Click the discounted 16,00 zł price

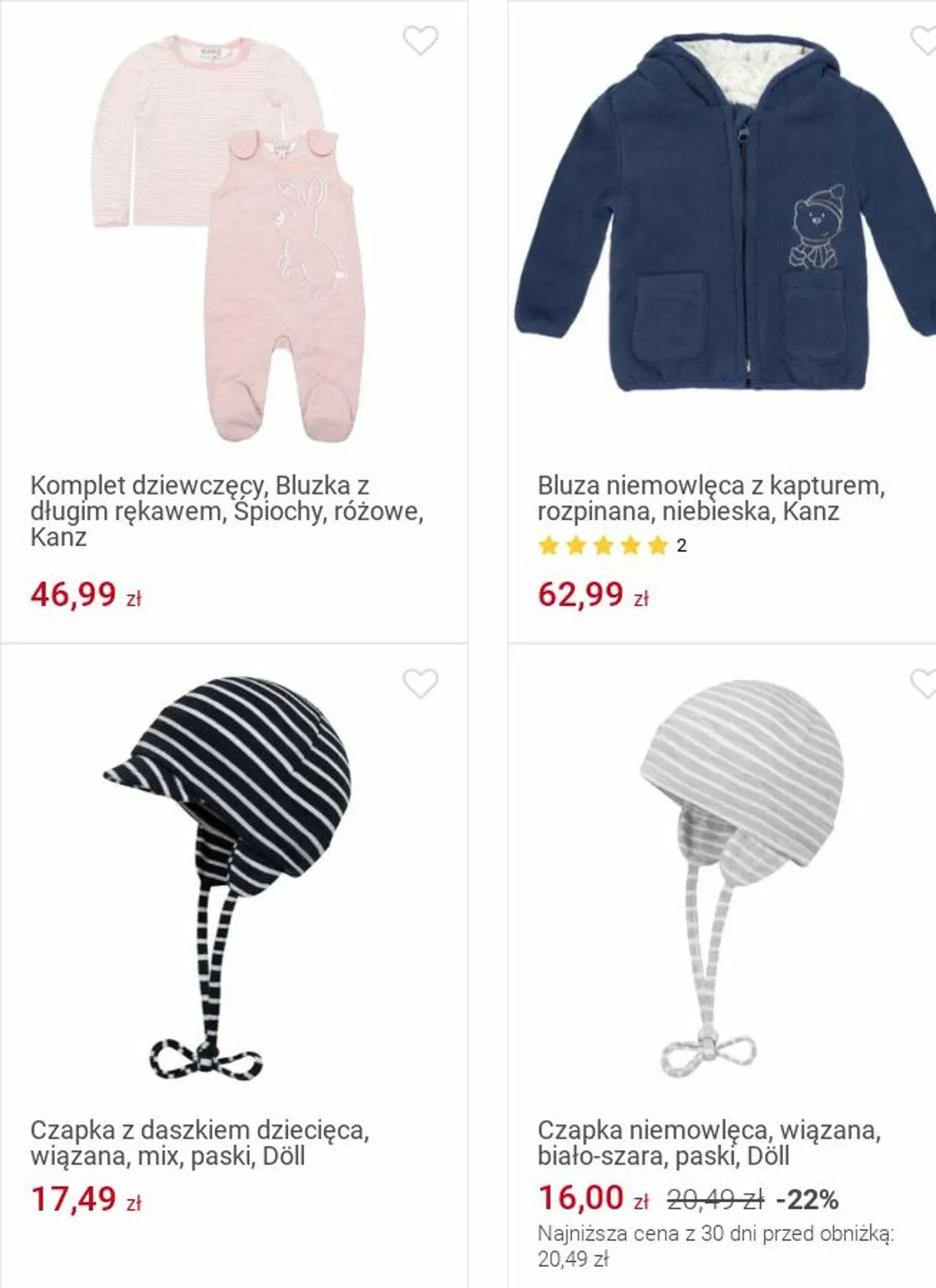(593, 1198)
